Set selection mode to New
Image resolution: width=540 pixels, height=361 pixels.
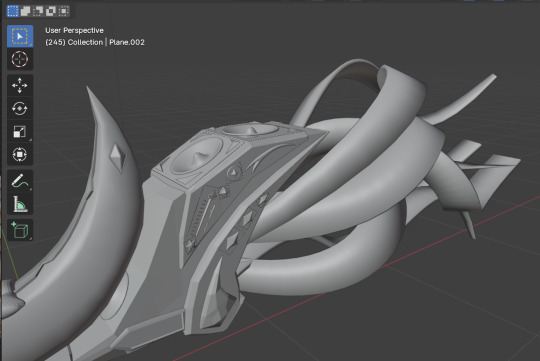[x=13, y=11]
